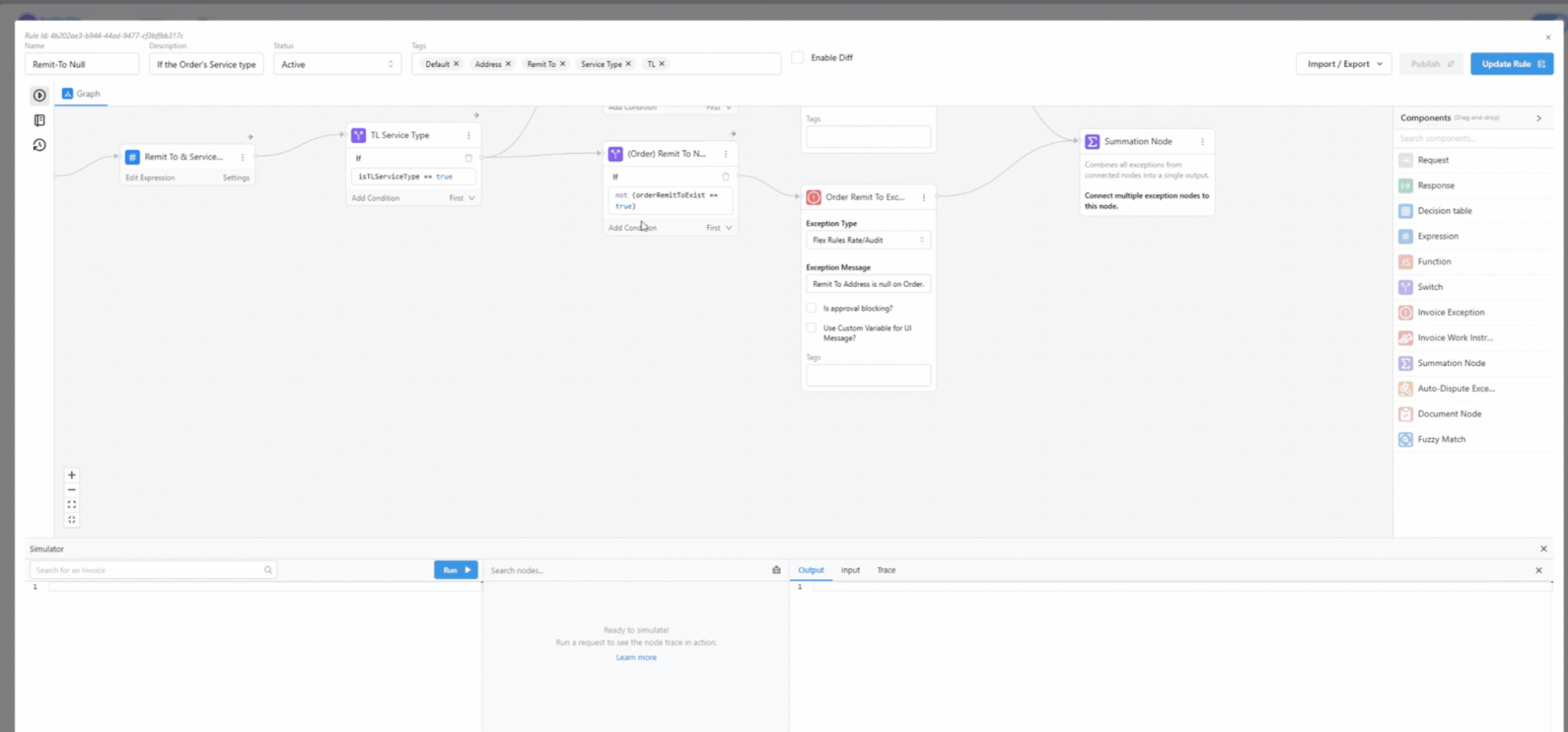Click the zoom in plus button on canvas
The height and width of the screenshot is (732, 1568).
pyautogui.click(x=72, y=475)
